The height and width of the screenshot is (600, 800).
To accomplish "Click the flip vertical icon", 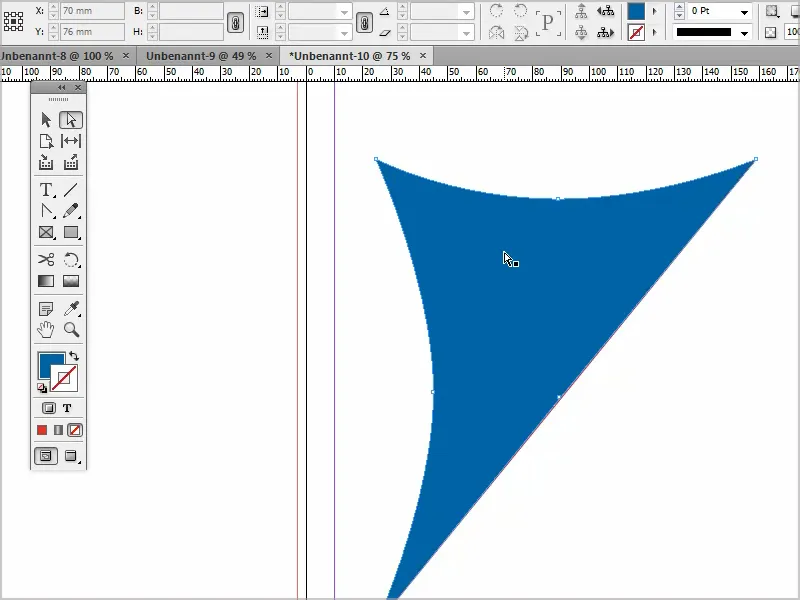I will click(520, 33).
